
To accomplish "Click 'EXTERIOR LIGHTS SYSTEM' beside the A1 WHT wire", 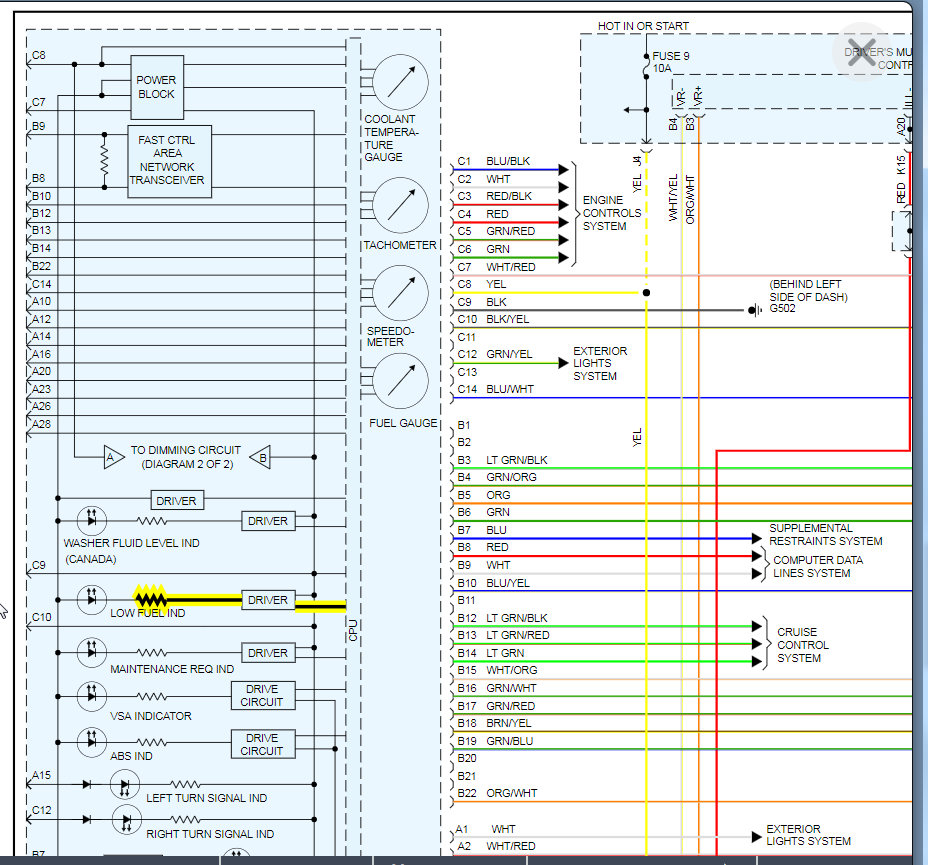I will pos(808,835).
